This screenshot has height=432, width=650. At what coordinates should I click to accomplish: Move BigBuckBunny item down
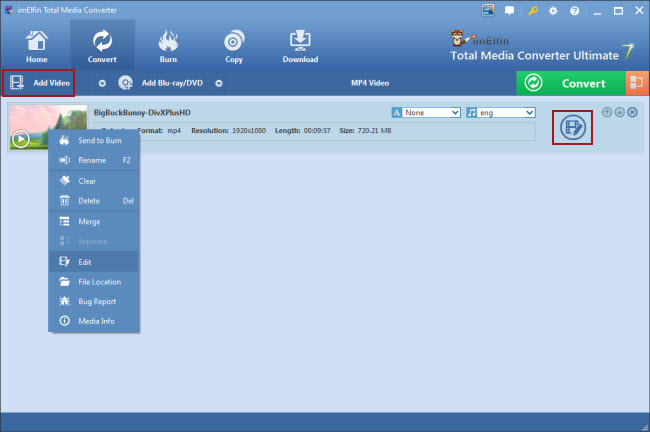pyautogui.click(x=619, y=112)
